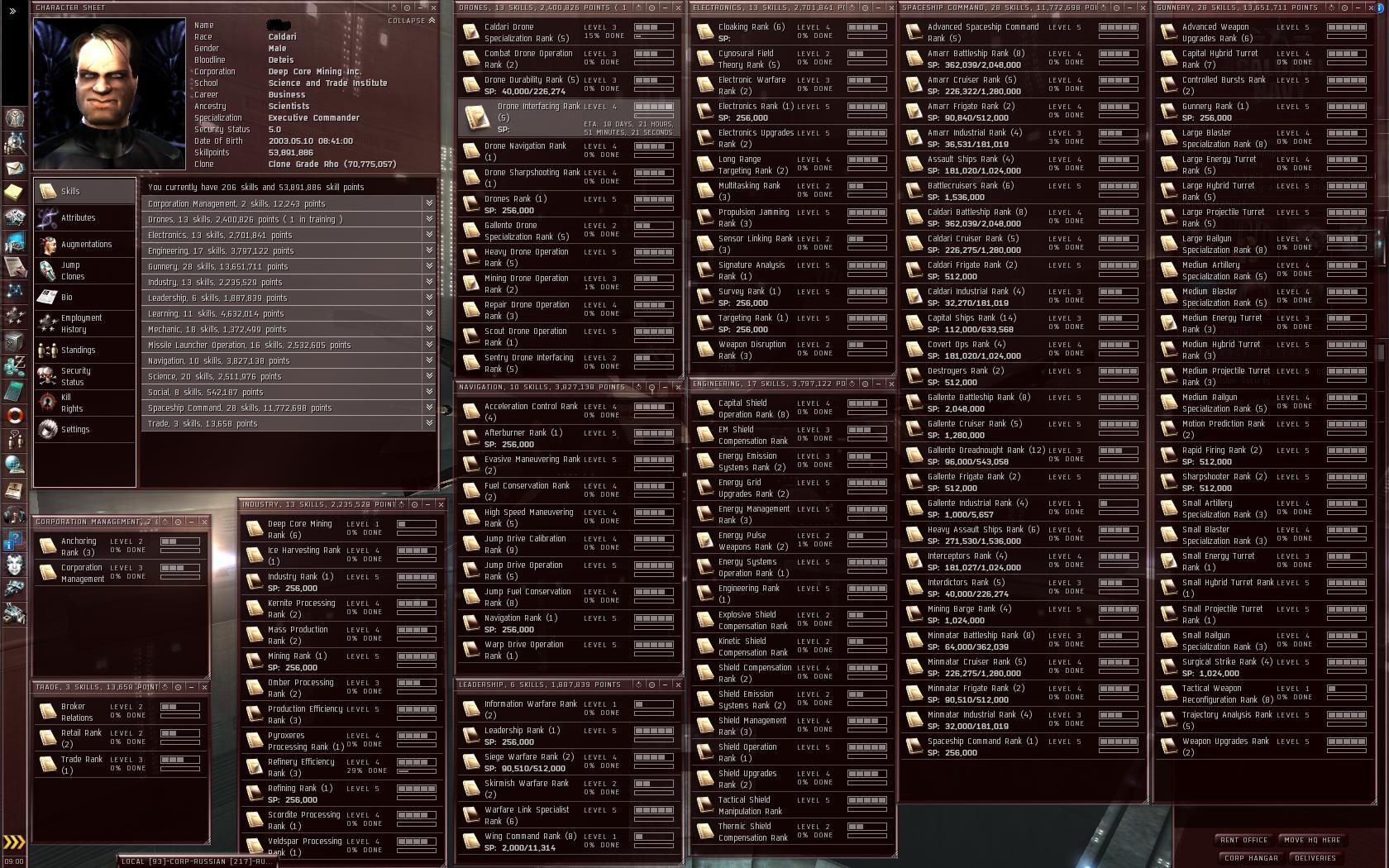Click the pale face icon in sidebar

point(14,565)
